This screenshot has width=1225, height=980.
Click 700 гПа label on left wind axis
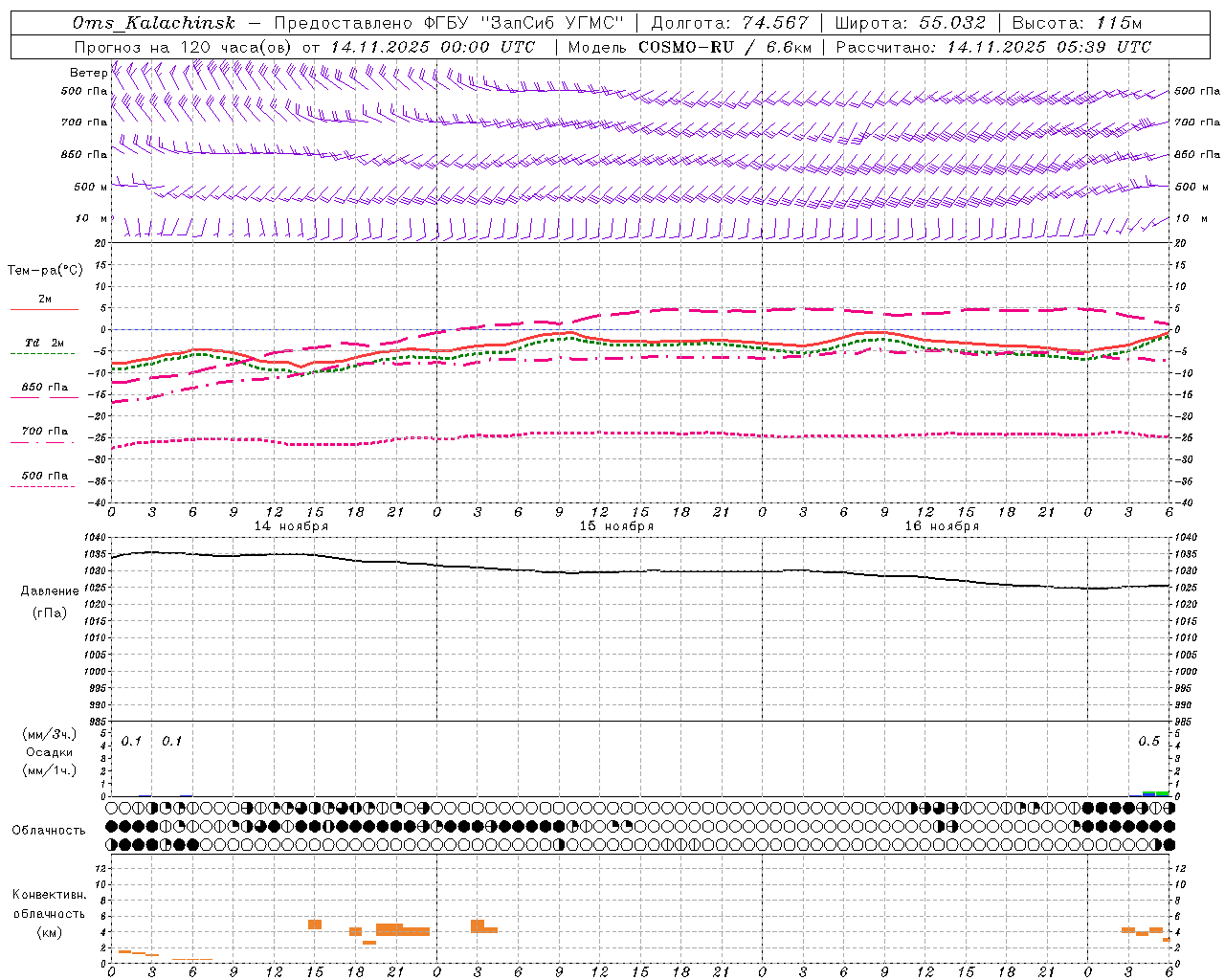point(84,122)
